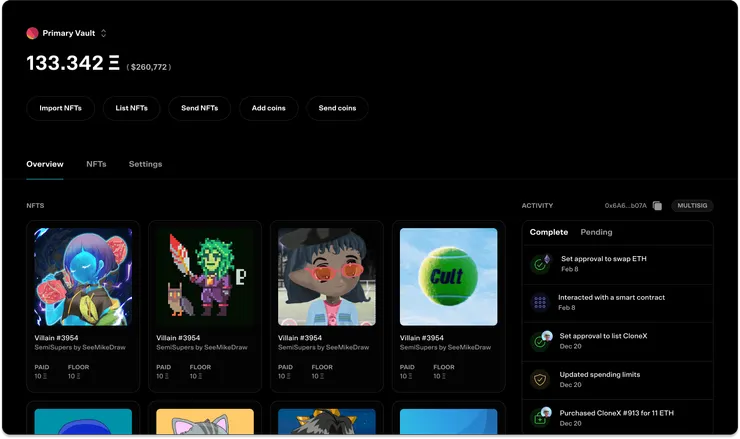Open the pixel art green-haired villain NFT thumbnail

tap(205, 277)
